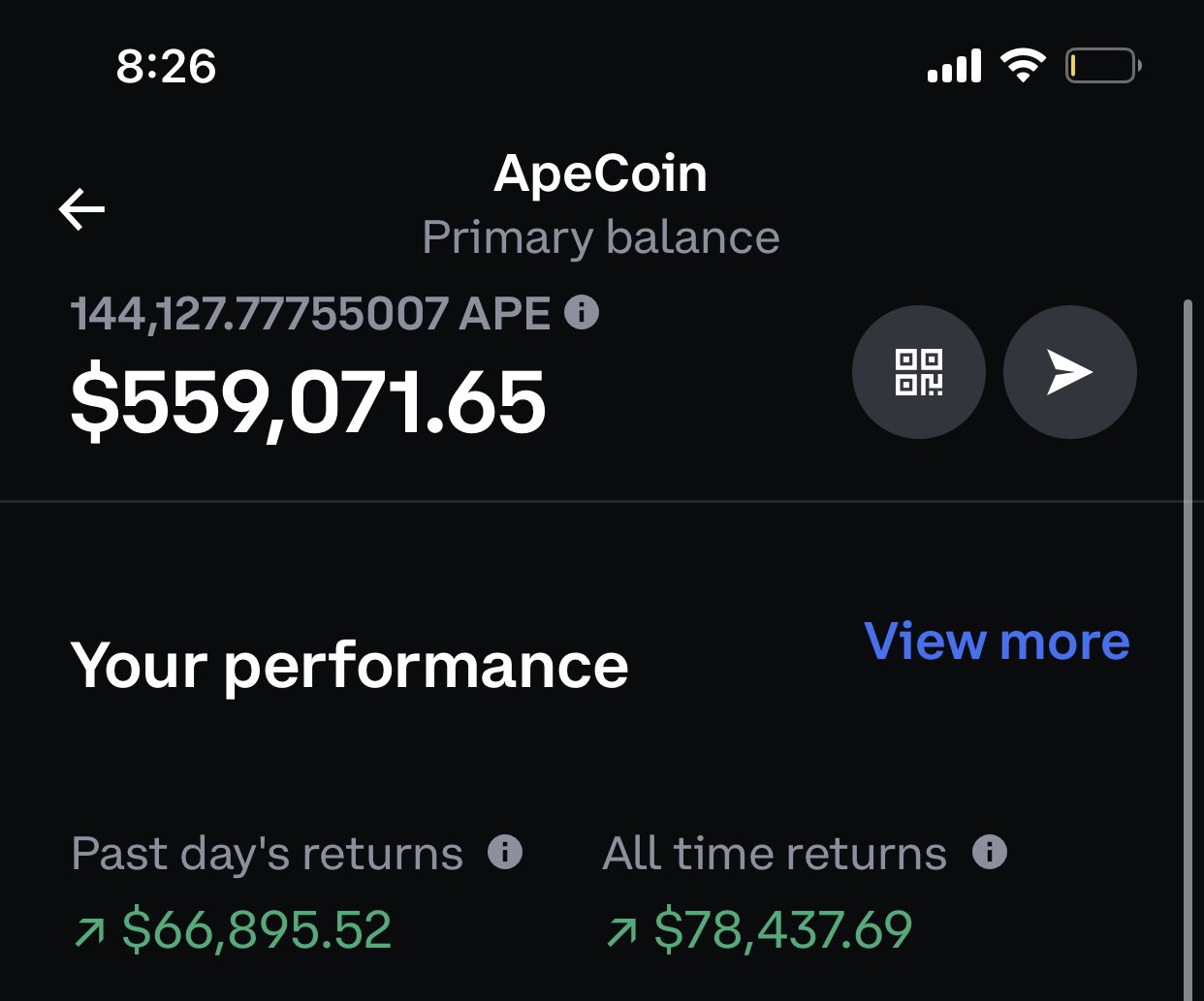Tap the 144,127.77755007 APE amount
Viewport: 1204px width, 1001px height.
(311, 313)
